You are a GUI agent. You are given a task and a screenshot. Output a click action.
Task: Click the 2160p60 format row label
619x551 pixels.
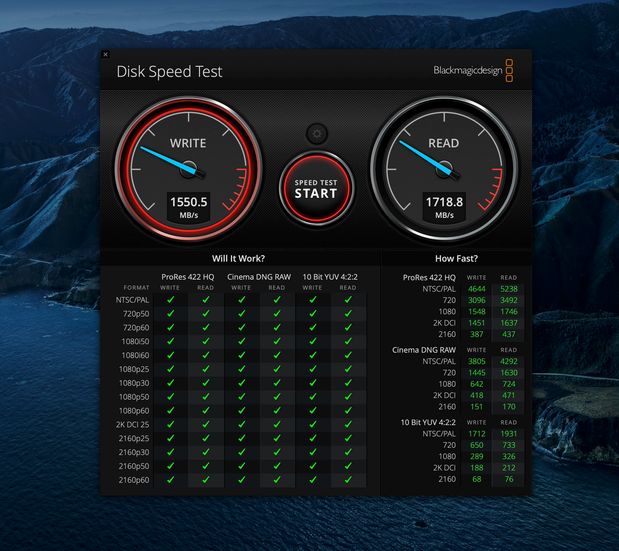pyautogui.click(x=134, y=480)
